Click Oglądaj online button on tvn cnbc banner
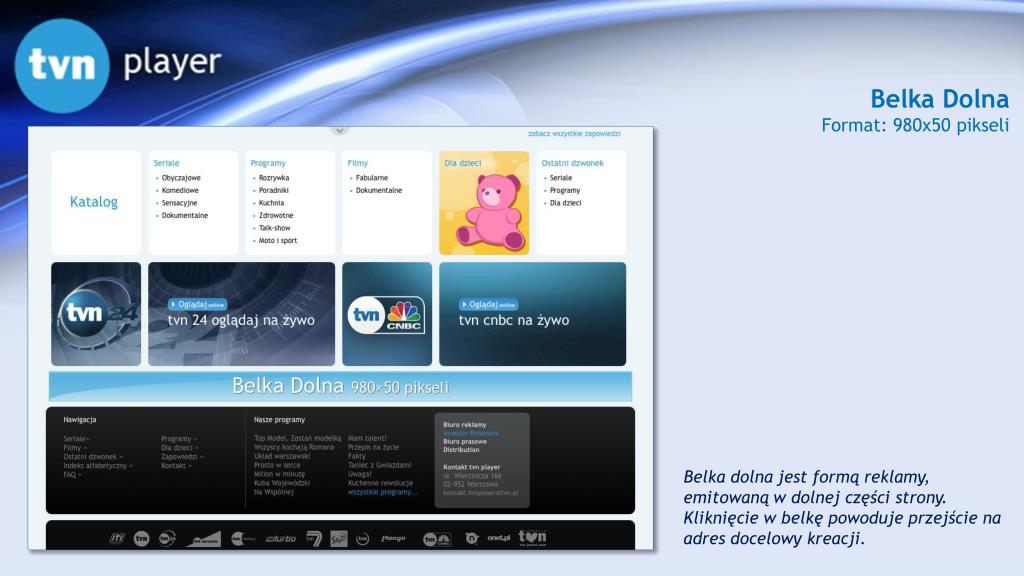The width and height of the screenshot is (1024, 576). coord(488,304)
